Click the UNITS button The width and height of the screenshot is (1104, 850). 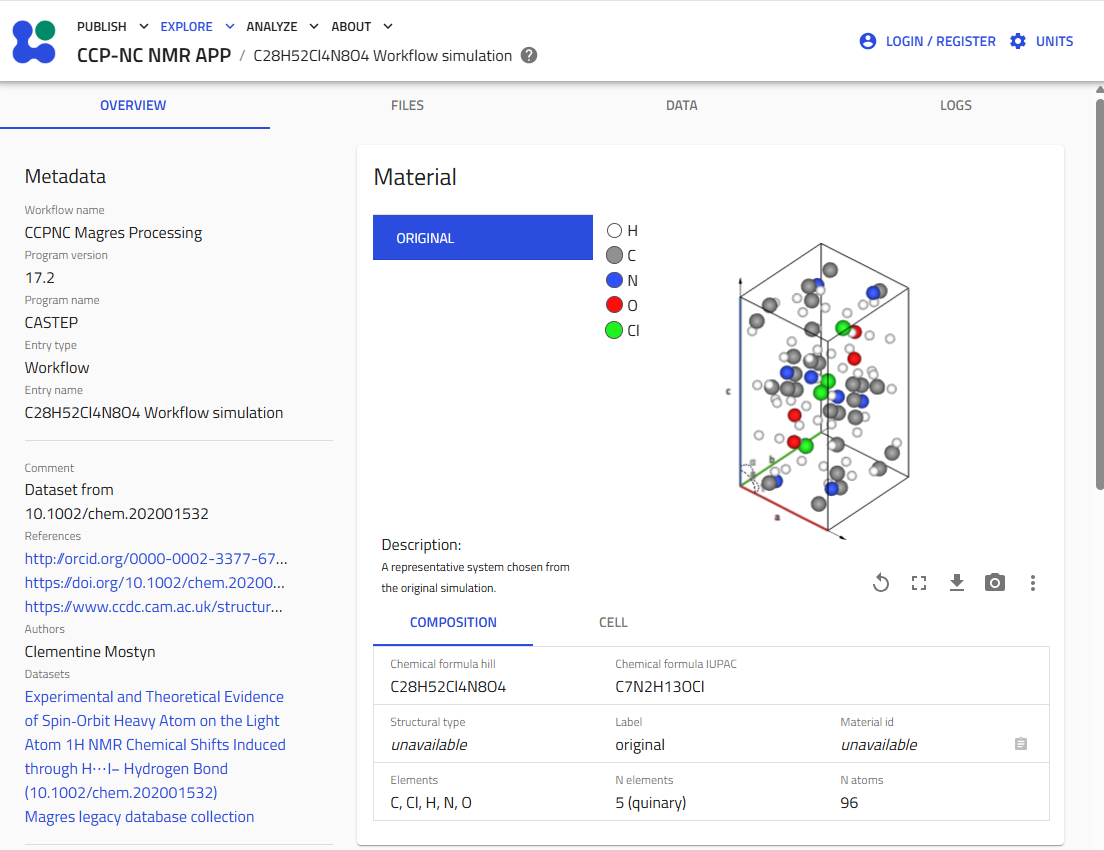1041,41
